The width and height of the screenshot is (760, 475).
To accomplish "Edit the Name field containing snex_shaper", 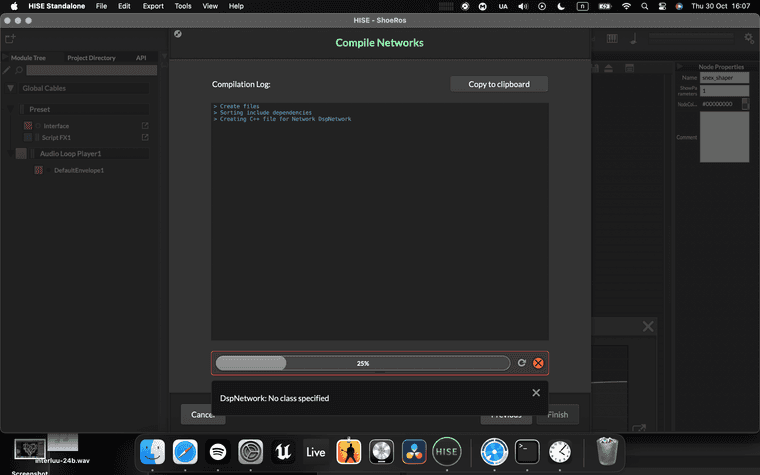I will [724, 78].
